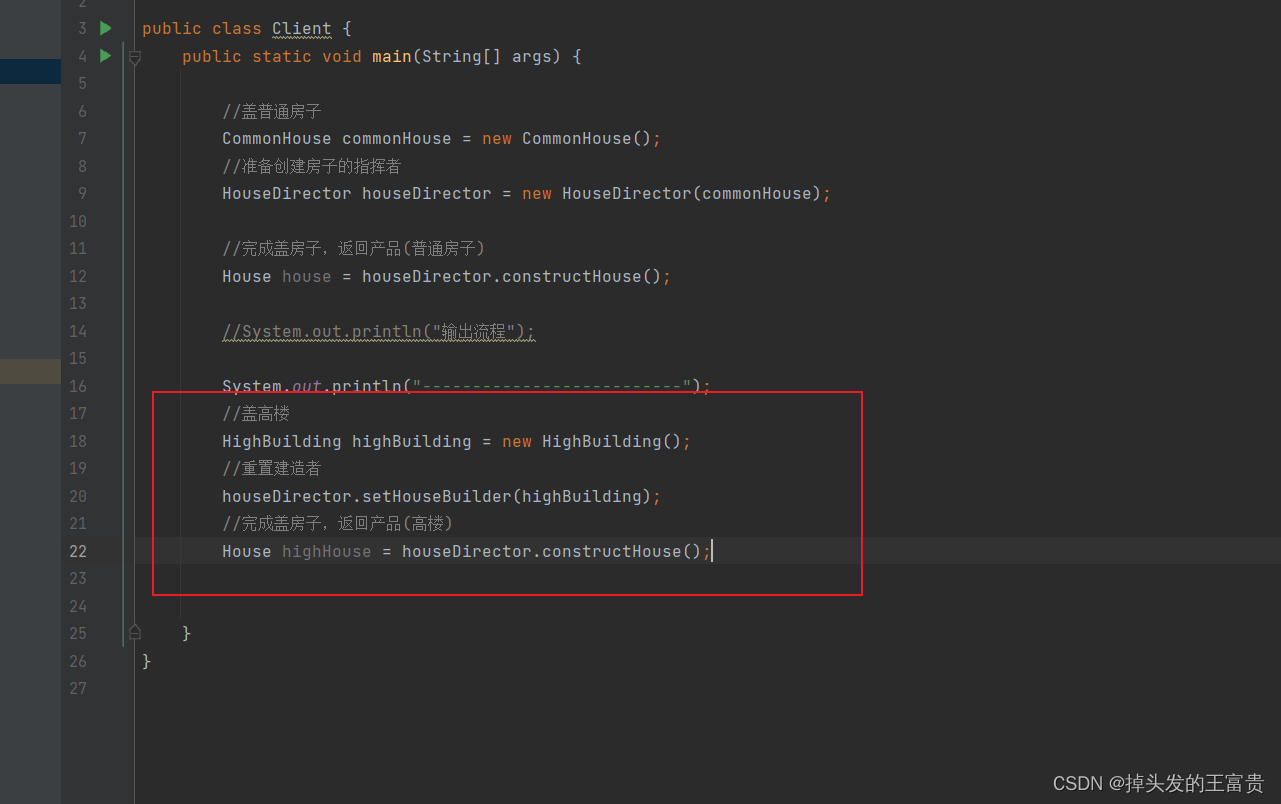The height and width of the screenshot is (804, 1281).
Task: Run the Client class with its gutter arrow
Action: 106,28
